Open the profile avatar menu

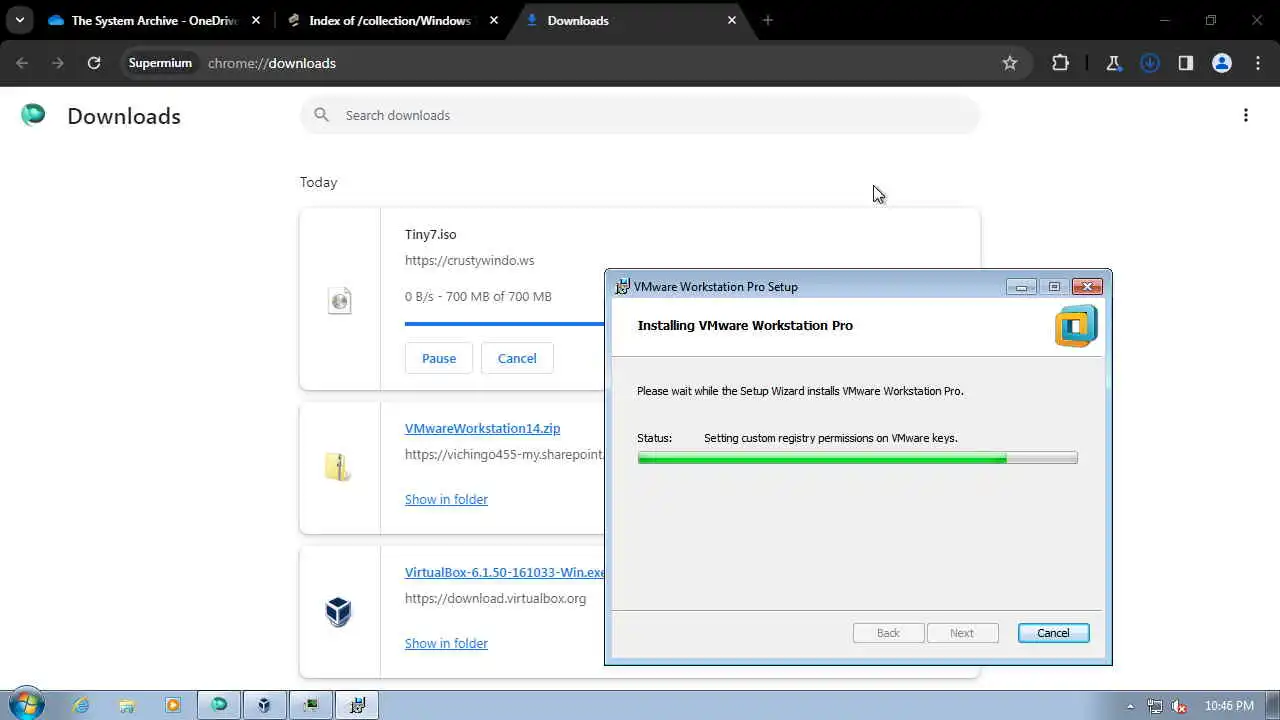pyautogui.click(x=1222, y=63)
